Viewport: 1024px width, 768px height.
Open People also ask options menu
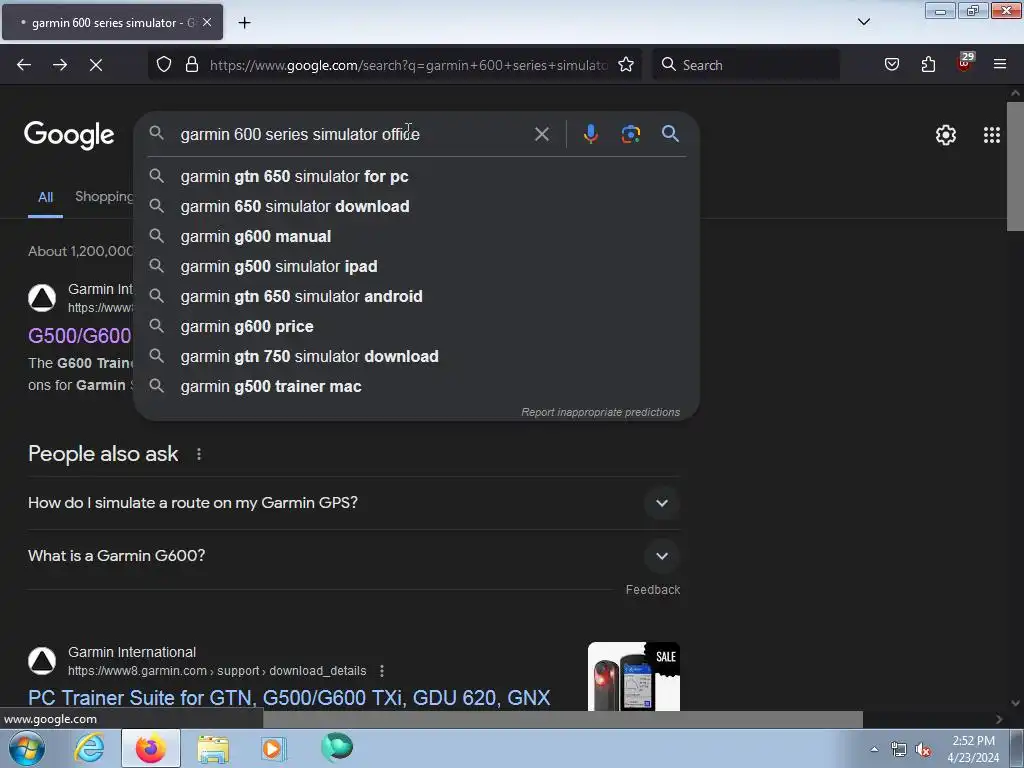coord(199,454)
